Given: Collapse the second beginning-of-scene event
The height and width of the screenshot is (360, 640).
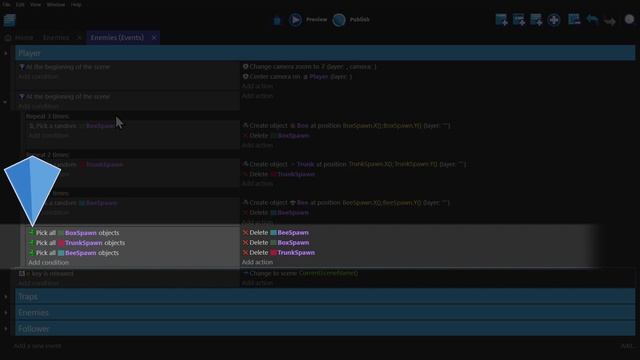Looking at the screenshot, I should [5, 102].
